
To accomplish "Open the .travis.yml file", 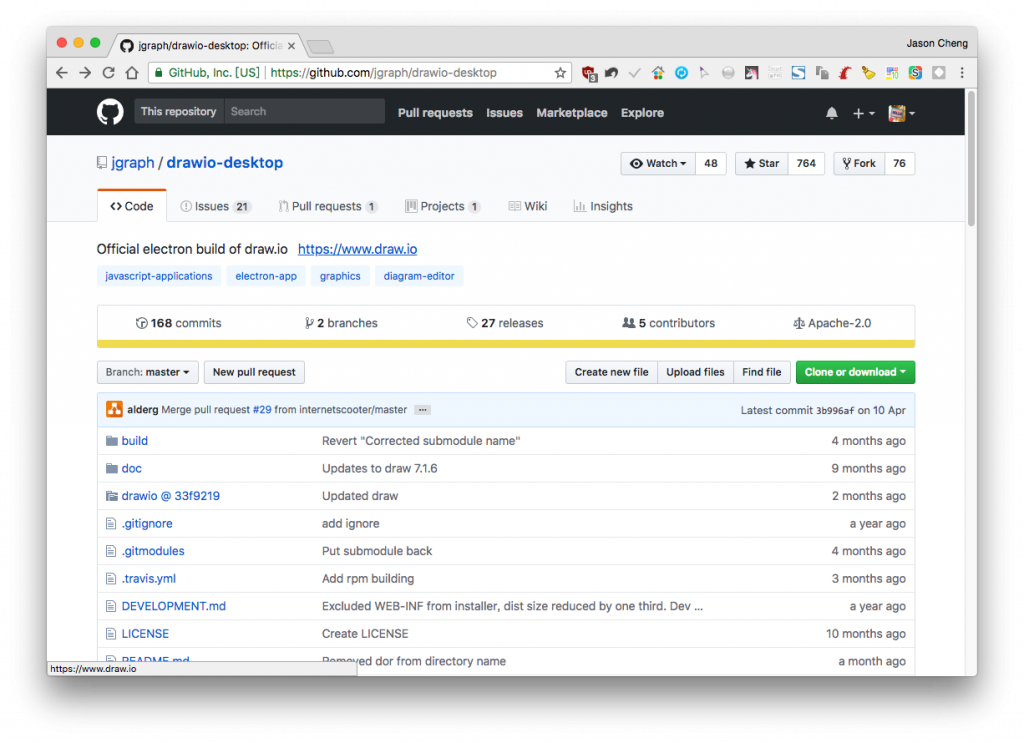I will 149,578.
